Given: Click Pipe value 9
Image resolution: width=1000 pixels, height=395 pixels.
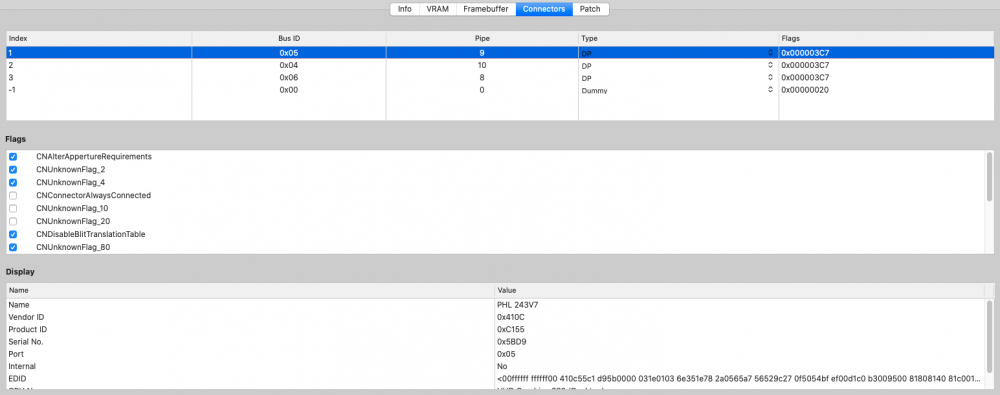Looking at the screenshot, I should (482, 53).
